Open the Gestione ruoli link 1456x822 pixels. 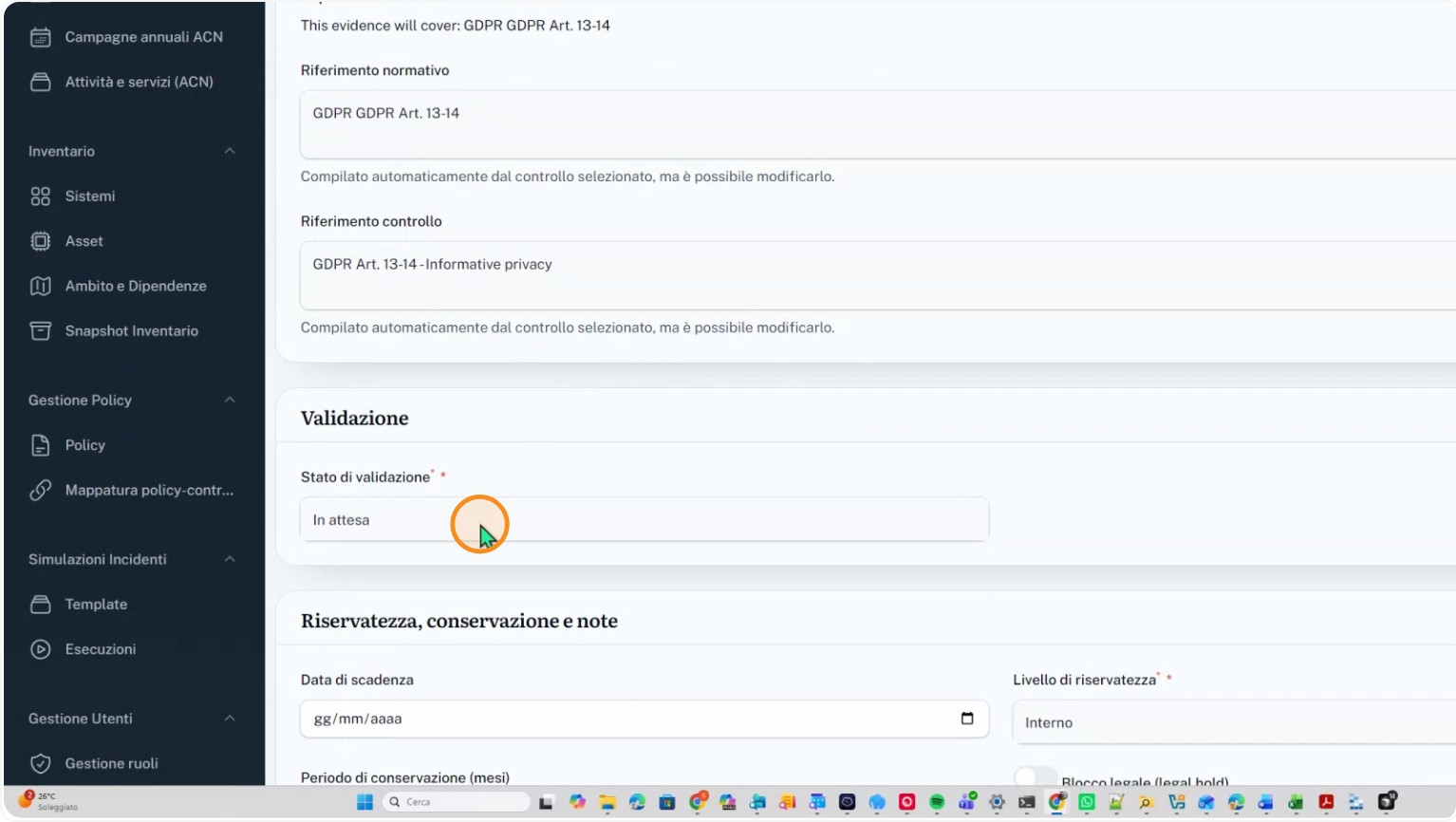112,763
